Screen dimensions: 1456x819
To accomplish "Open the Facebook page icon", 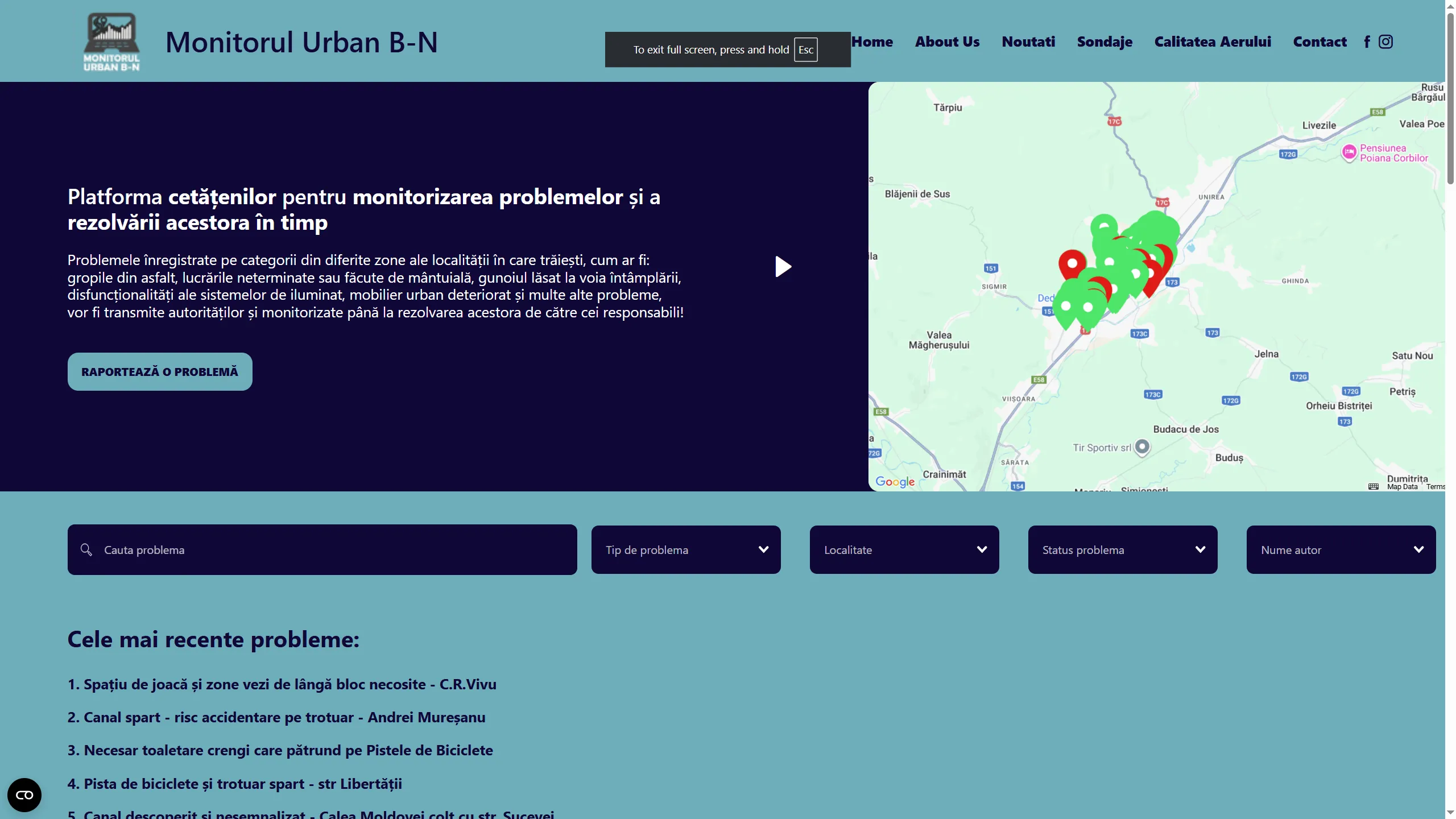I will tap(1366, 41).
